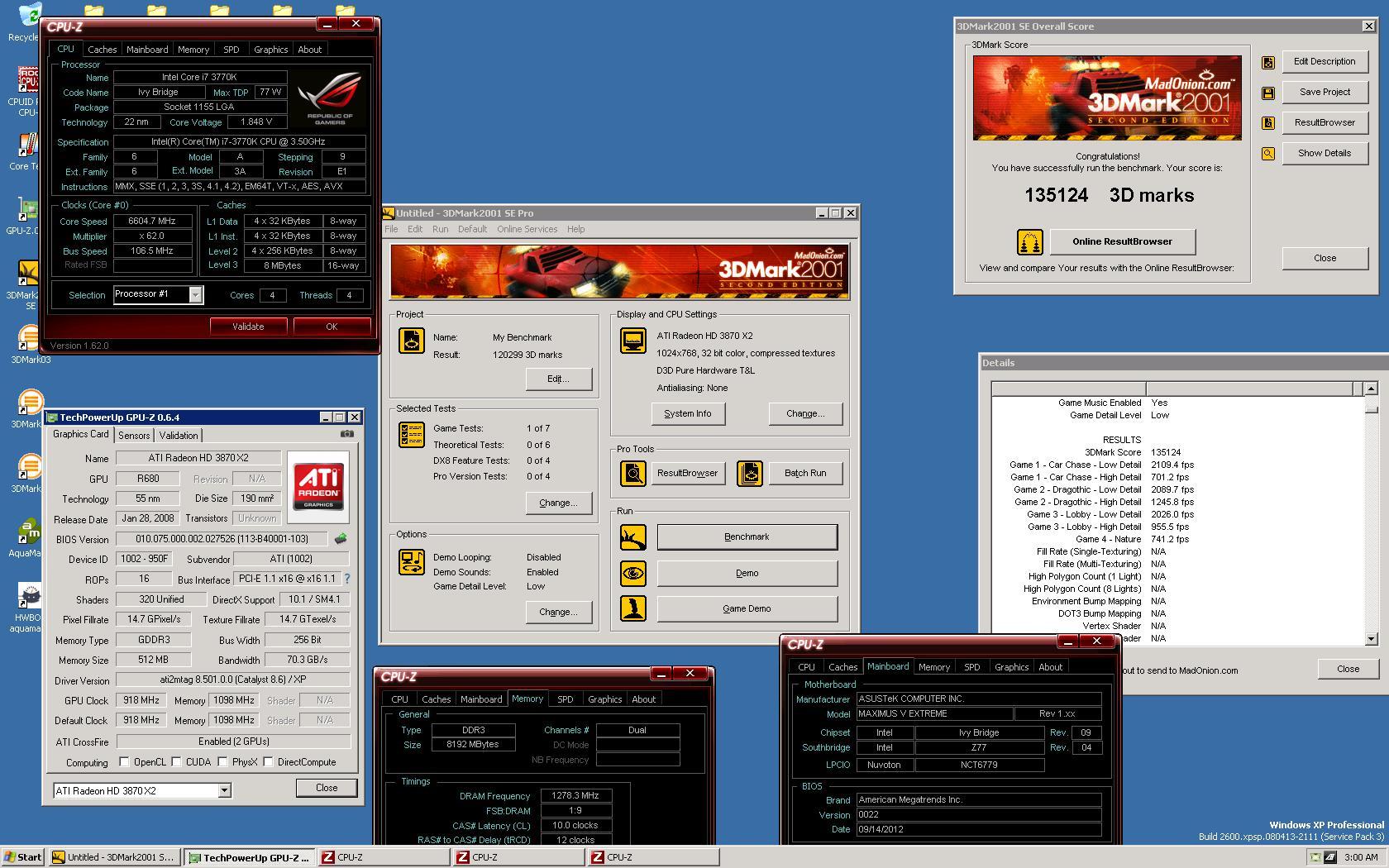Screen dimensions: 1389x868
Task: Click the Save Project disk icon
Action: coord(1268,93)
